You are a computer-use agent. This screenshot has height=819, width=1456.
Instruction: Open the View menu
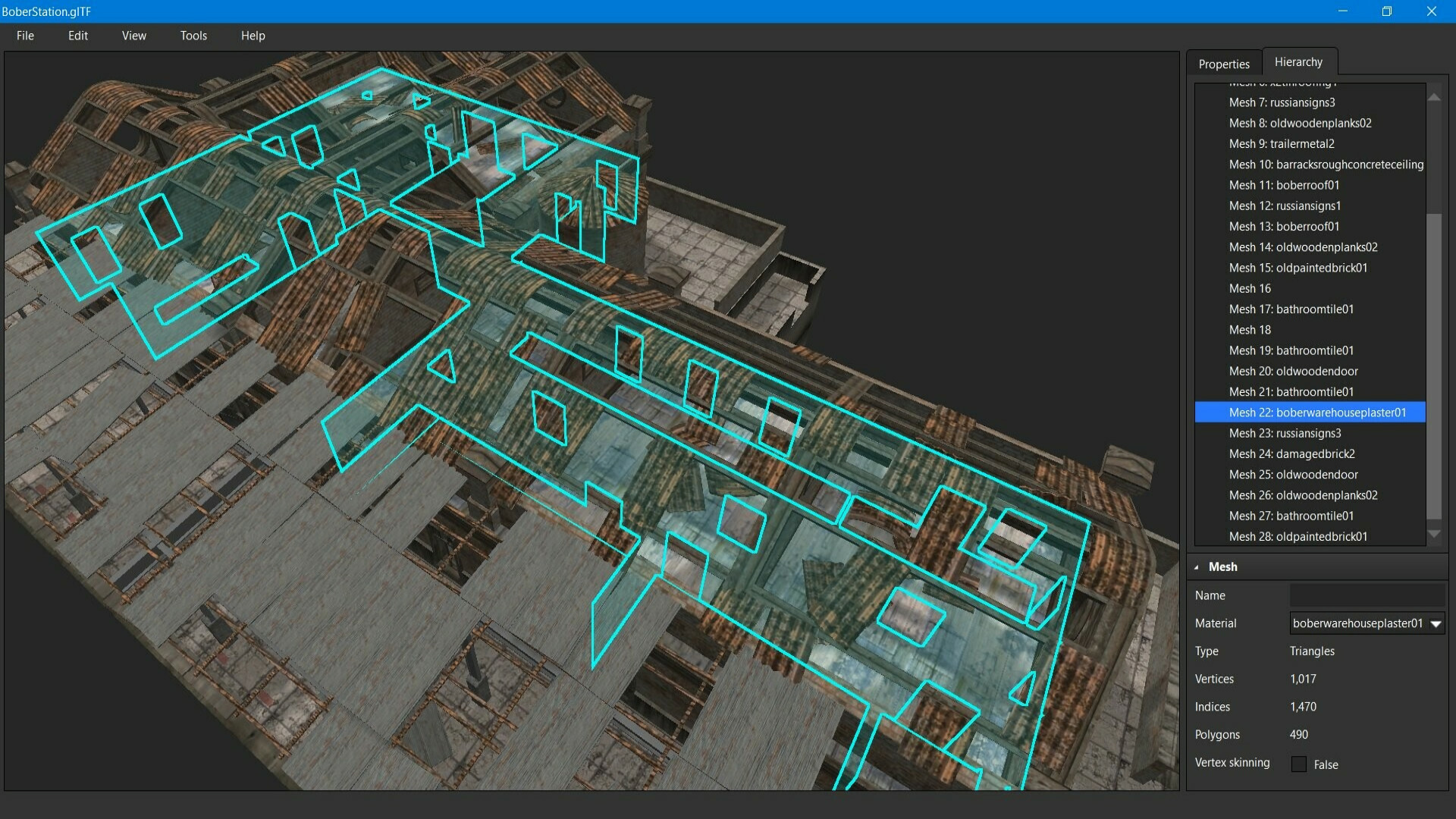point(133,35)
